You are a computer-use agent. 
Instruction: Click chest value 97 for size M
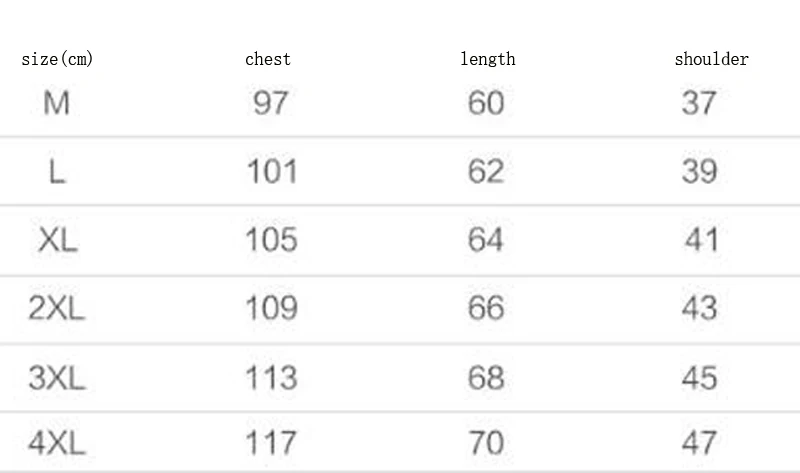(270, 102)
